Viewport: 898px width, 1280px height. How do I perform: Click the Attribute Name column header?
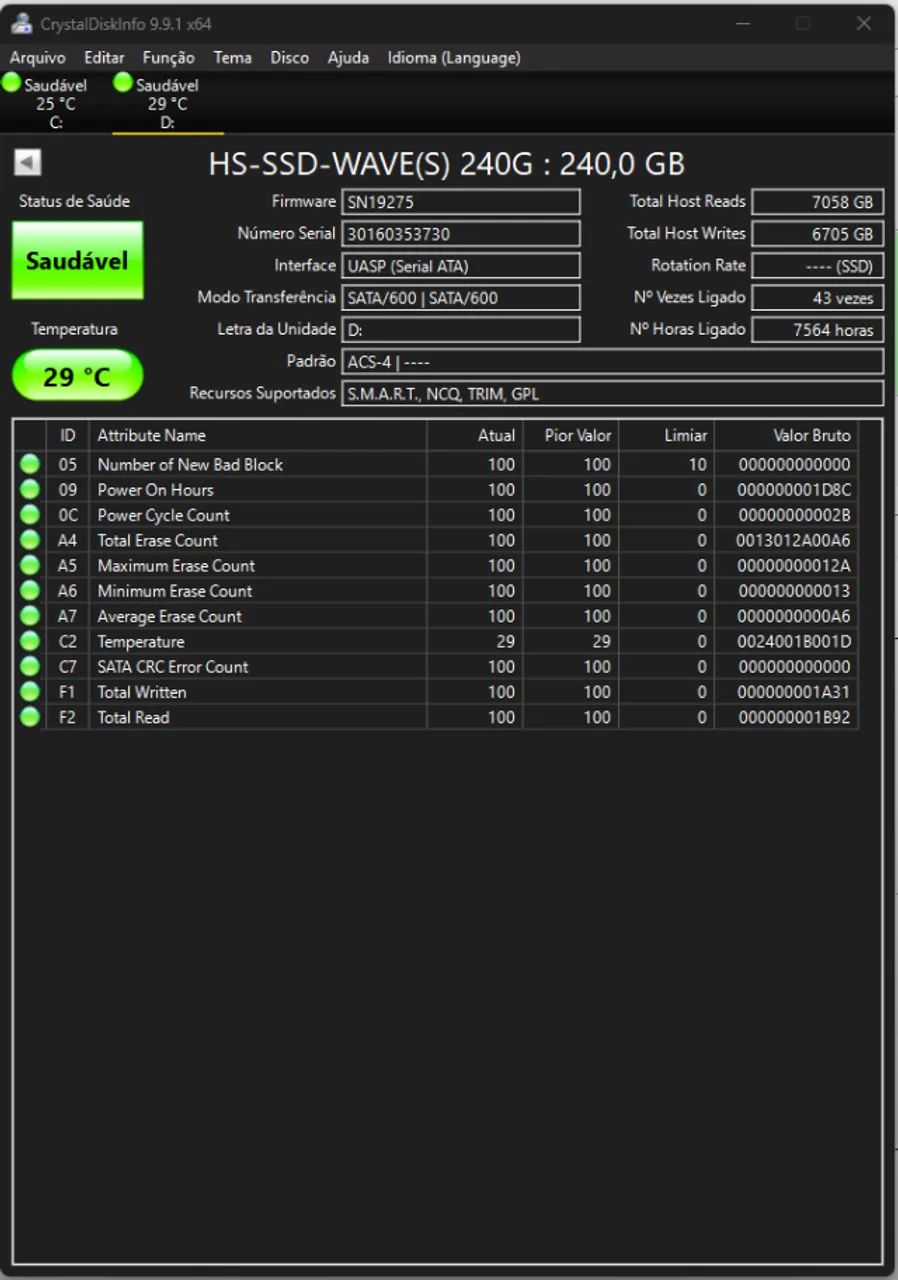[258, 435]
